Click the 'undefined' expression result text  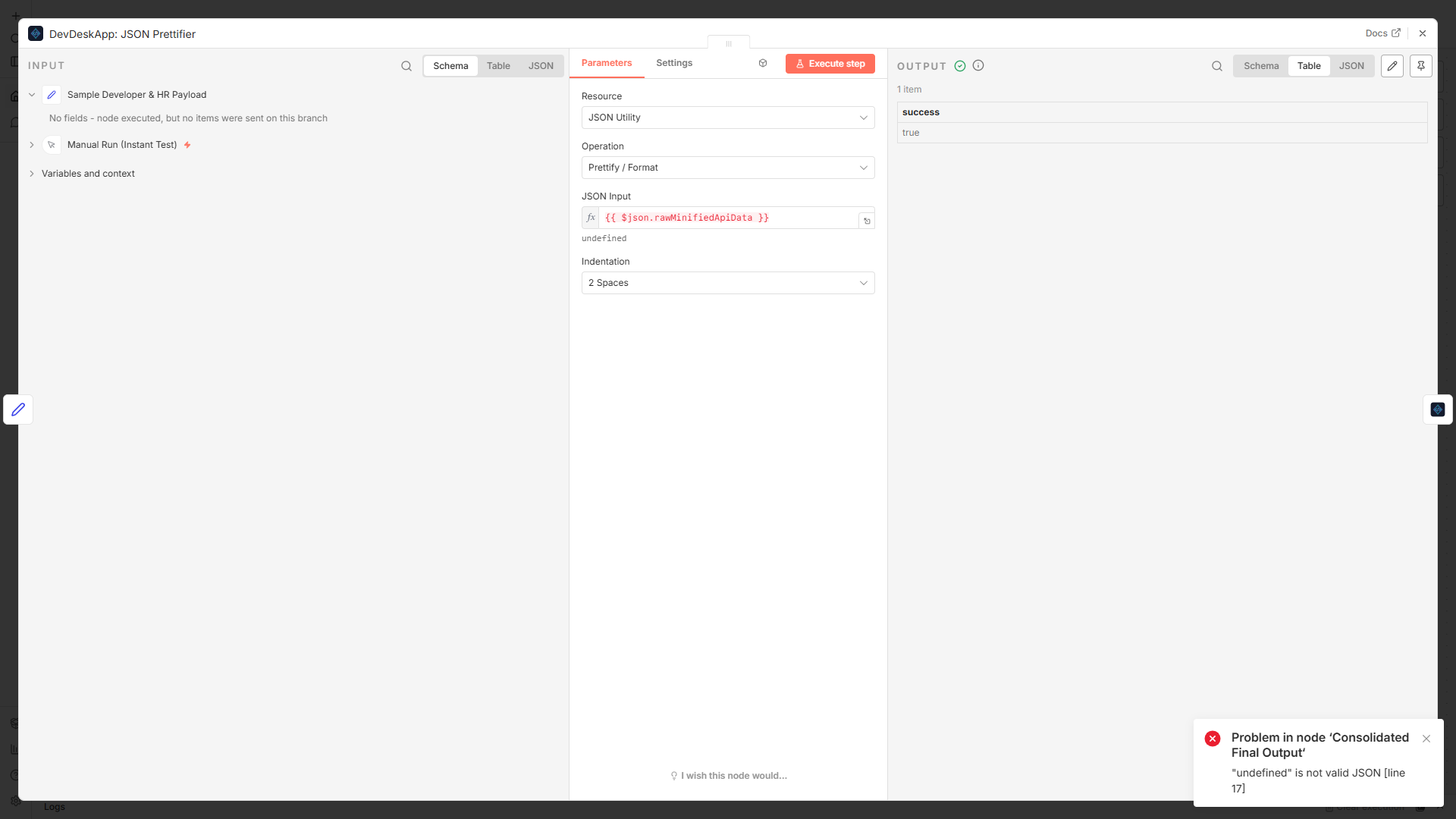604,238
